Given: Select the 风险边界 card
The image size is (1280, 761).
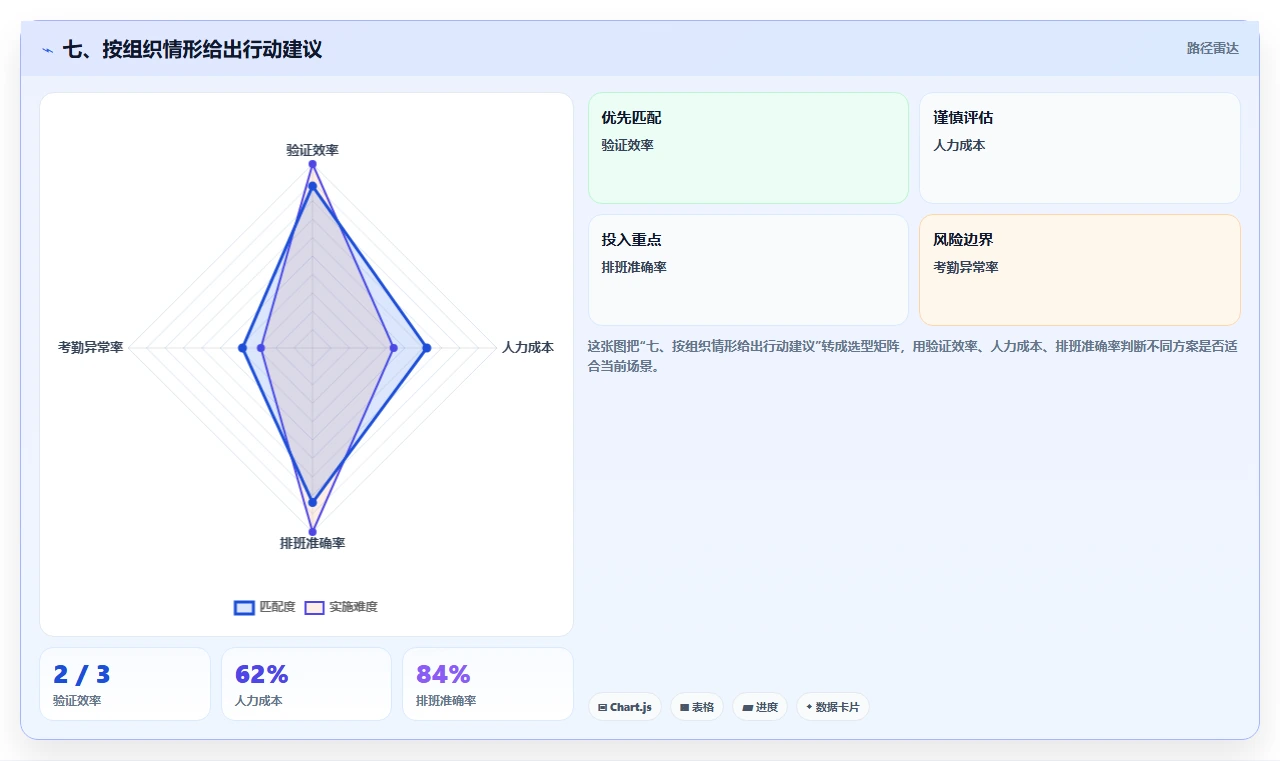Looking at the screenshot, I should [1079, 270].
